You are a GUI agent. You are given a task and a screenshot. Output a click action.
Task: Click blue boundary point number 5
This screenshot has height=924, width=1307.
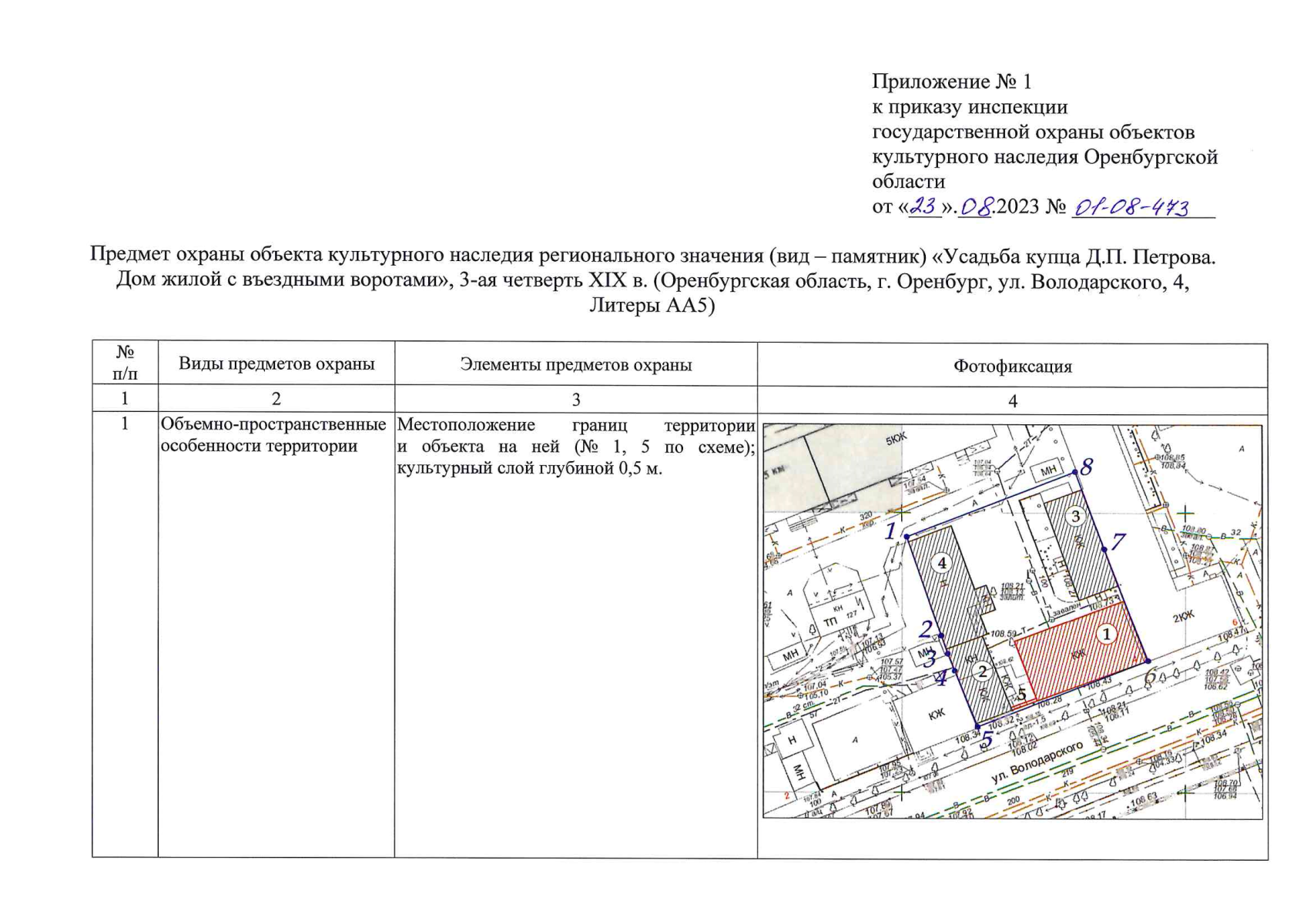[986, 738]
